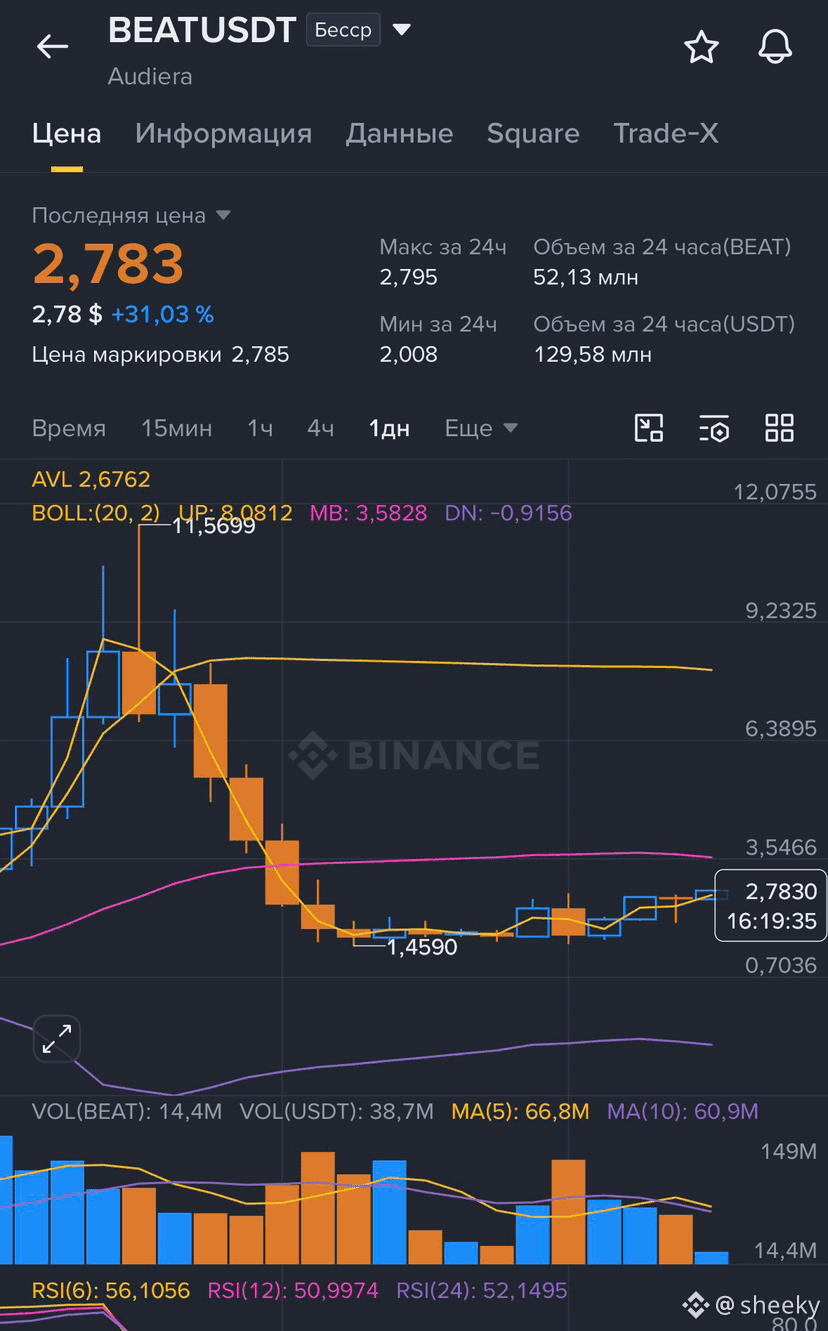This screenshot has height=1331, width=828.
Task: Tap the MA(10): 60,9M label
Action: (x=683, y=1111)
